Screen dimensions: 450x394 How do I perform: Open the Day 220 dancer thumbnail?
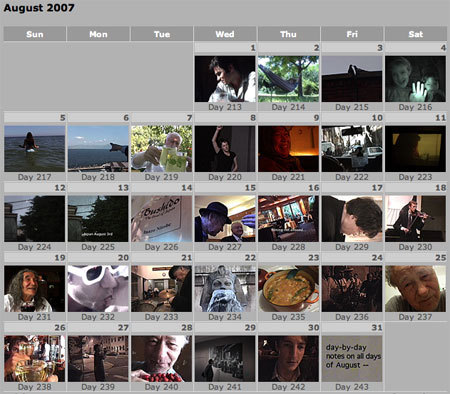coord(225,149)
